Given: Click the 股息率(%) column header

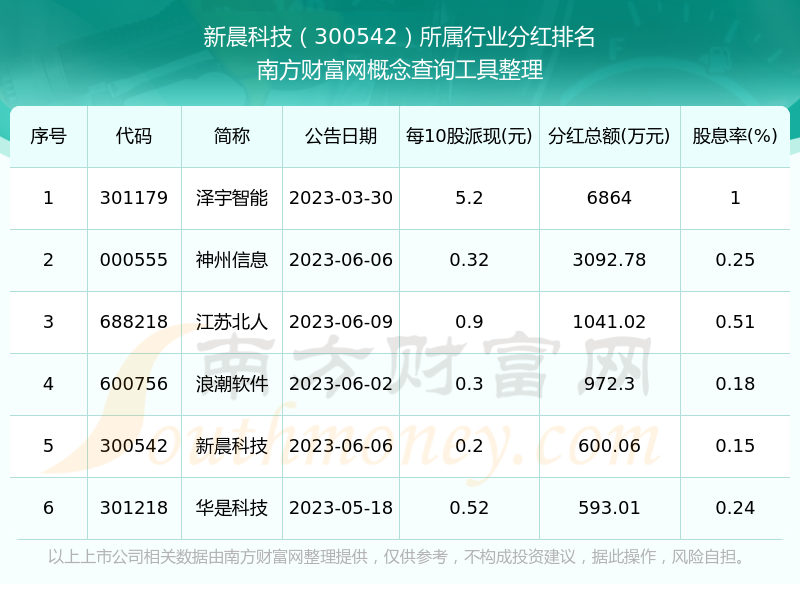Looking at the screenshot, I should coord(735,136).
